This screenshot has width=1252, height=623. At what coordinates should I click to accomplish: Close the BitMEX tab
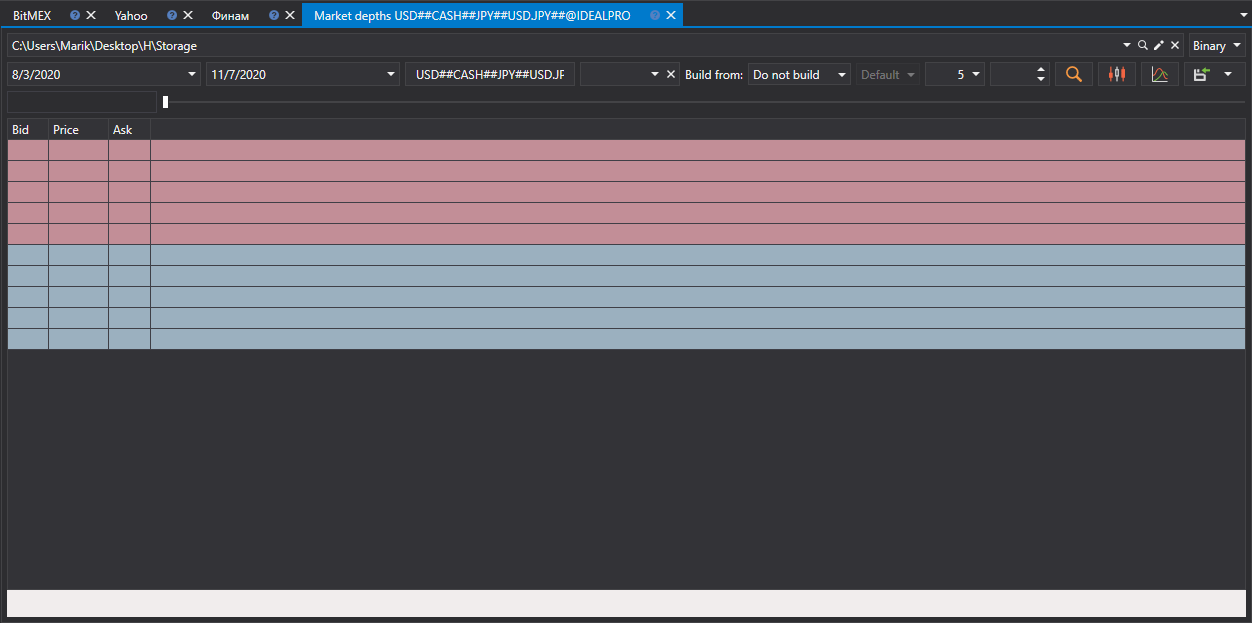click(x=91, y=16)
